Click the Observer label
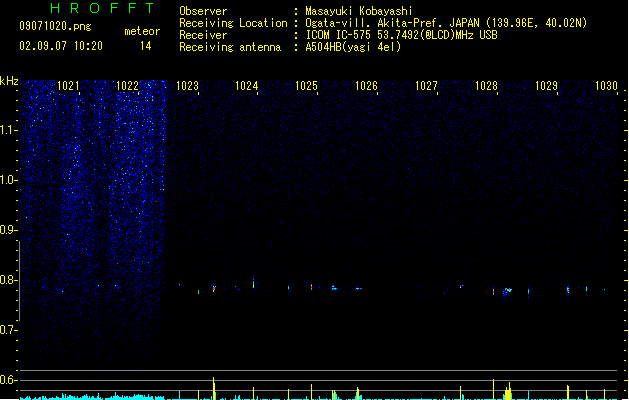 click(x=203, y=11)
